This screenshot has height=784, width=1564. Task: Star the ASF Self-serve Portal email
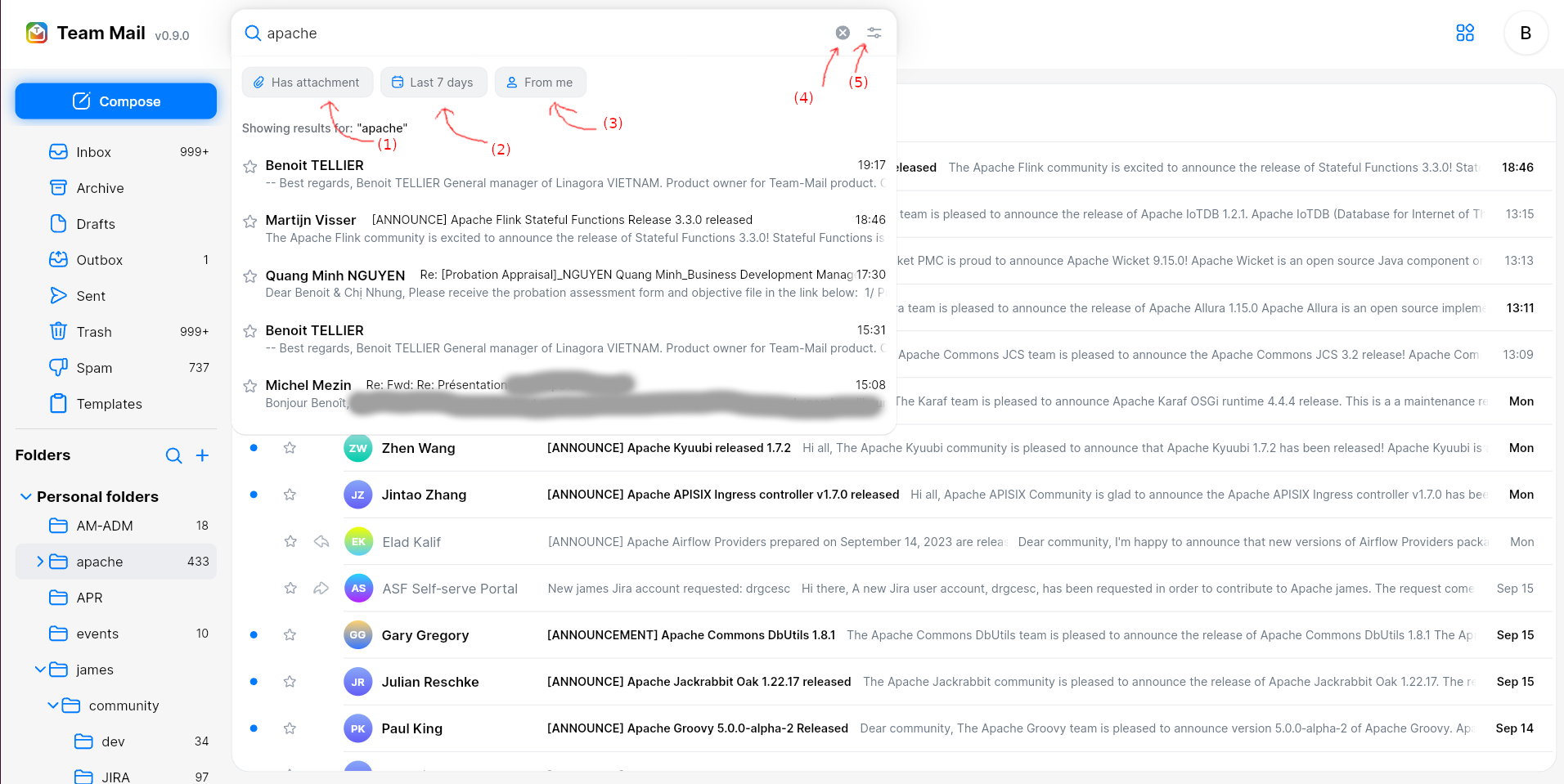pyautogui.click(x=290, y=588)
